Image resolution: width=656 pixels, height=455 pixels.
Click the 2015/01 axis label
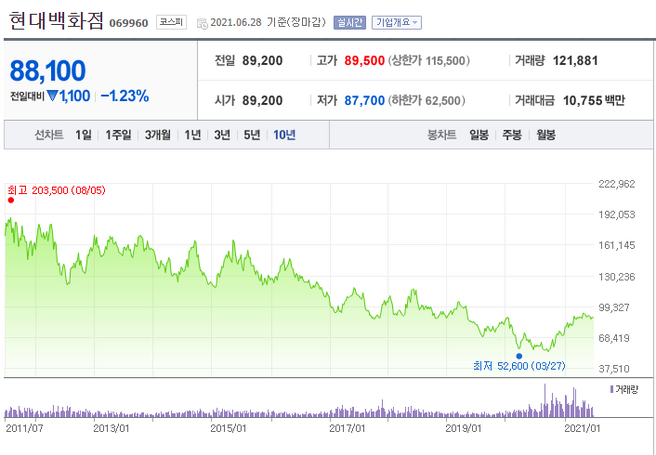228,429
